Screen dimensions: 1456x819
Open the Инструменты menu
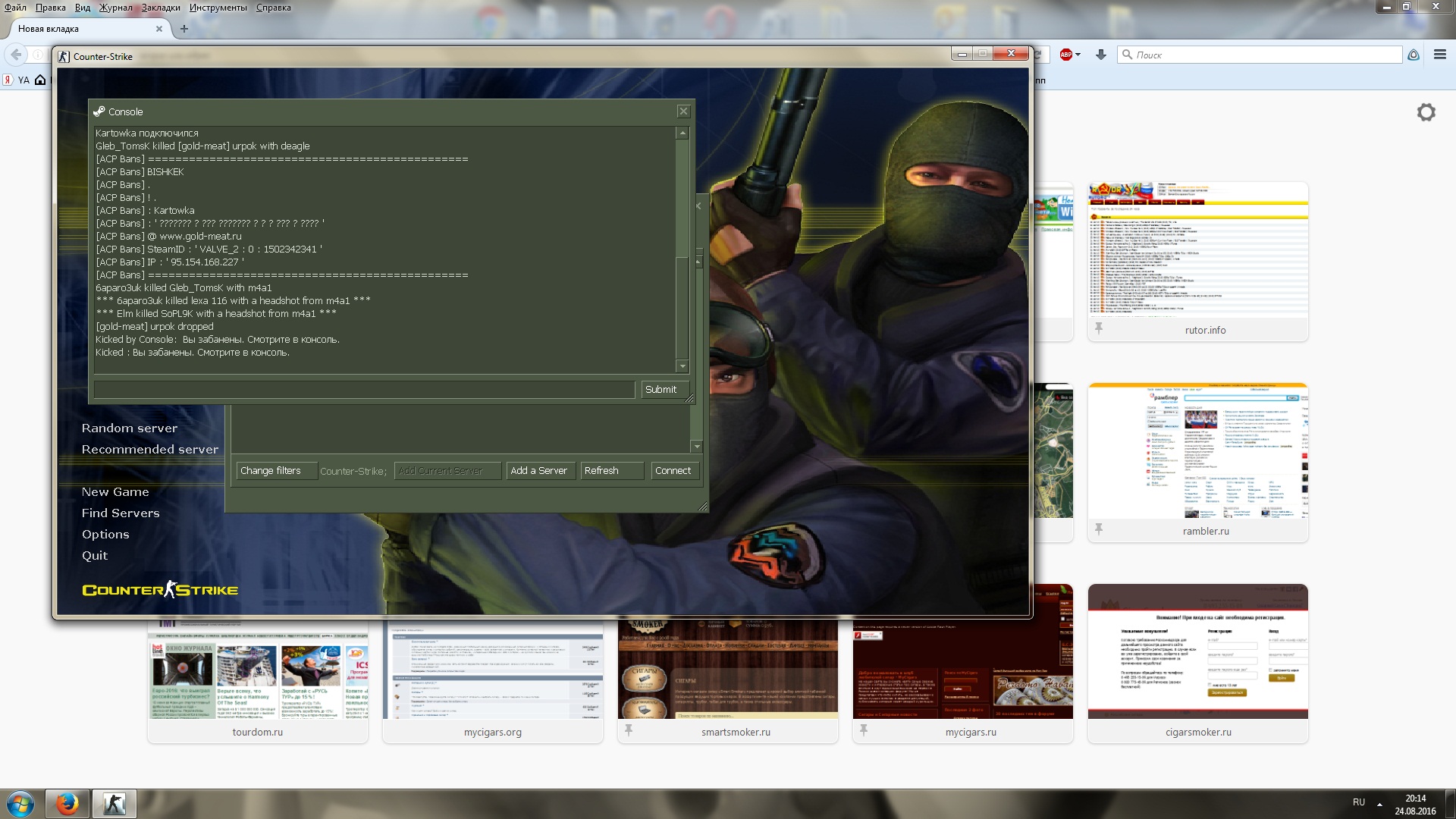click(x=218, y=8)
